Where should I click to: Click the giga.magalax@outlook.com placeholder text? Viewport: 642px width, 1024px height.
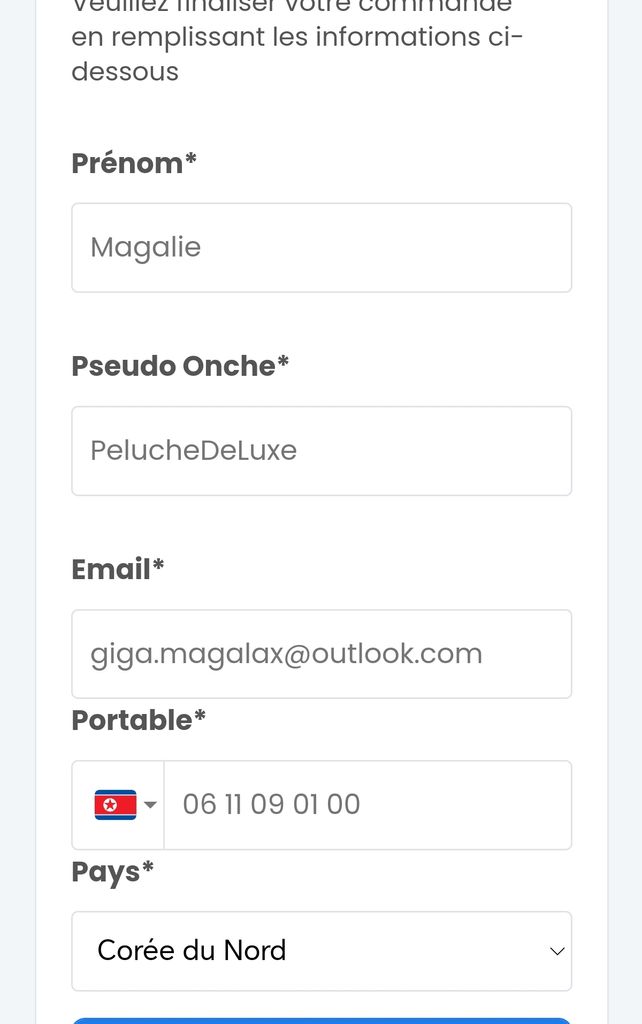coord(286,654)
